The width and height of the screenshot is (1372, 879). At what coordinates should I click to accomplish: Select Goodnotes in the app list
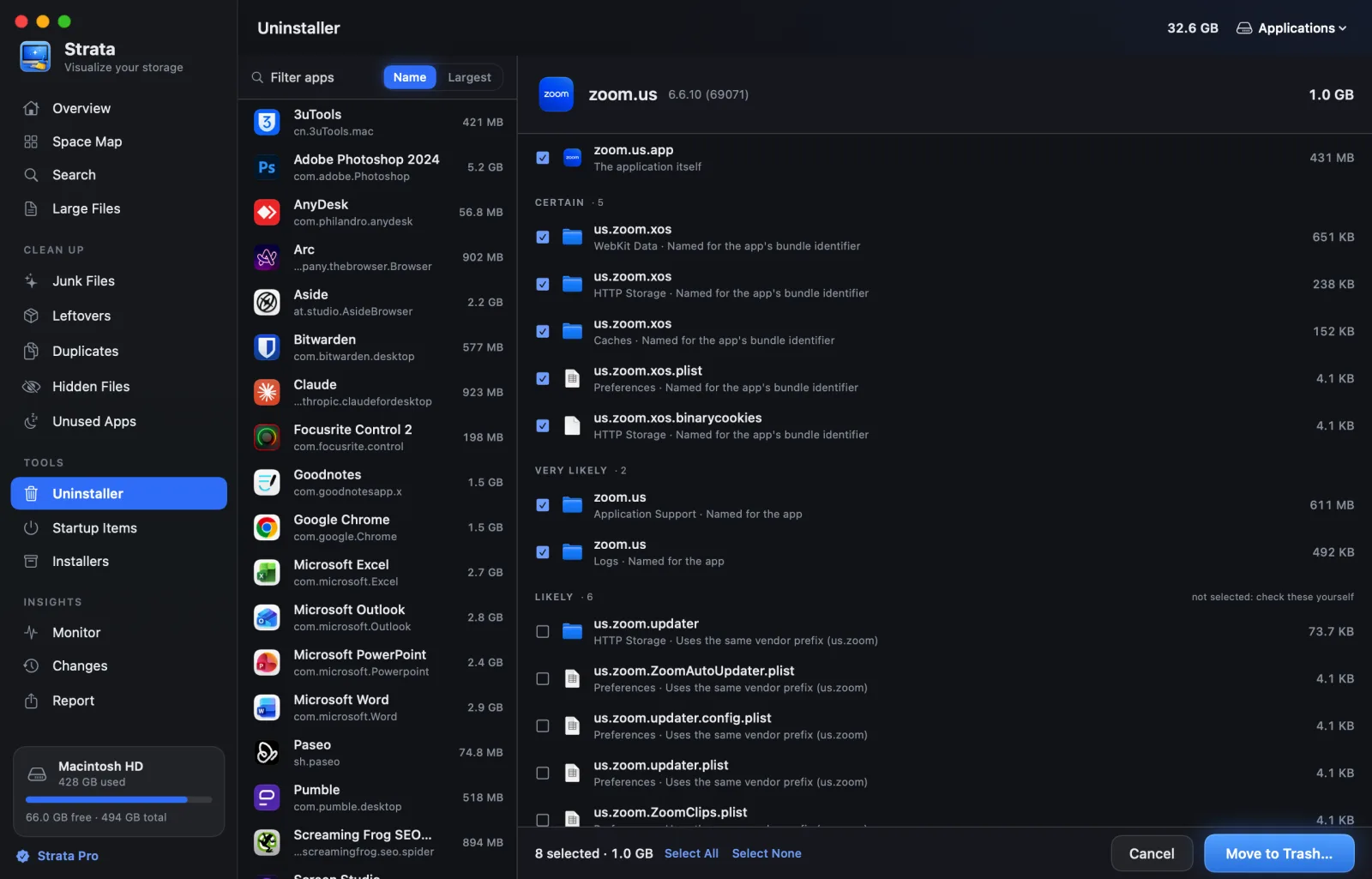point(377,482)
